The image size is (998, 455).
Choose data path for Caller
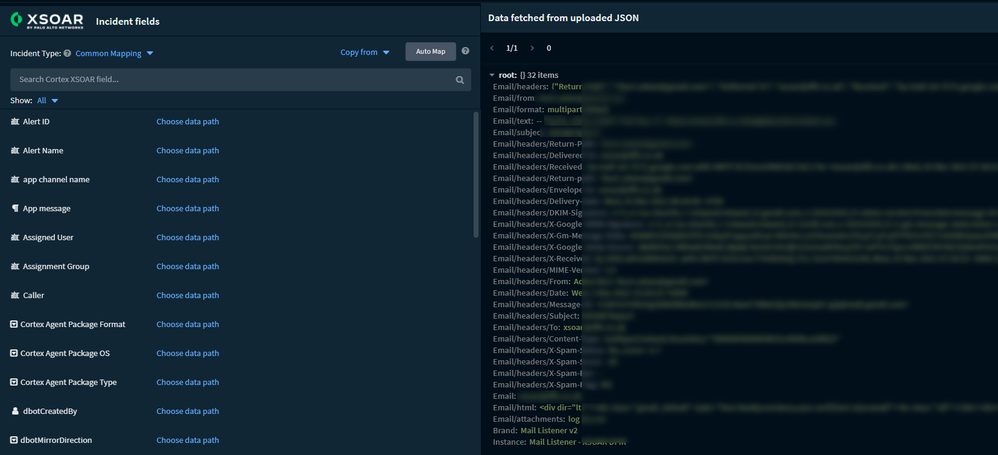[187, 296]
